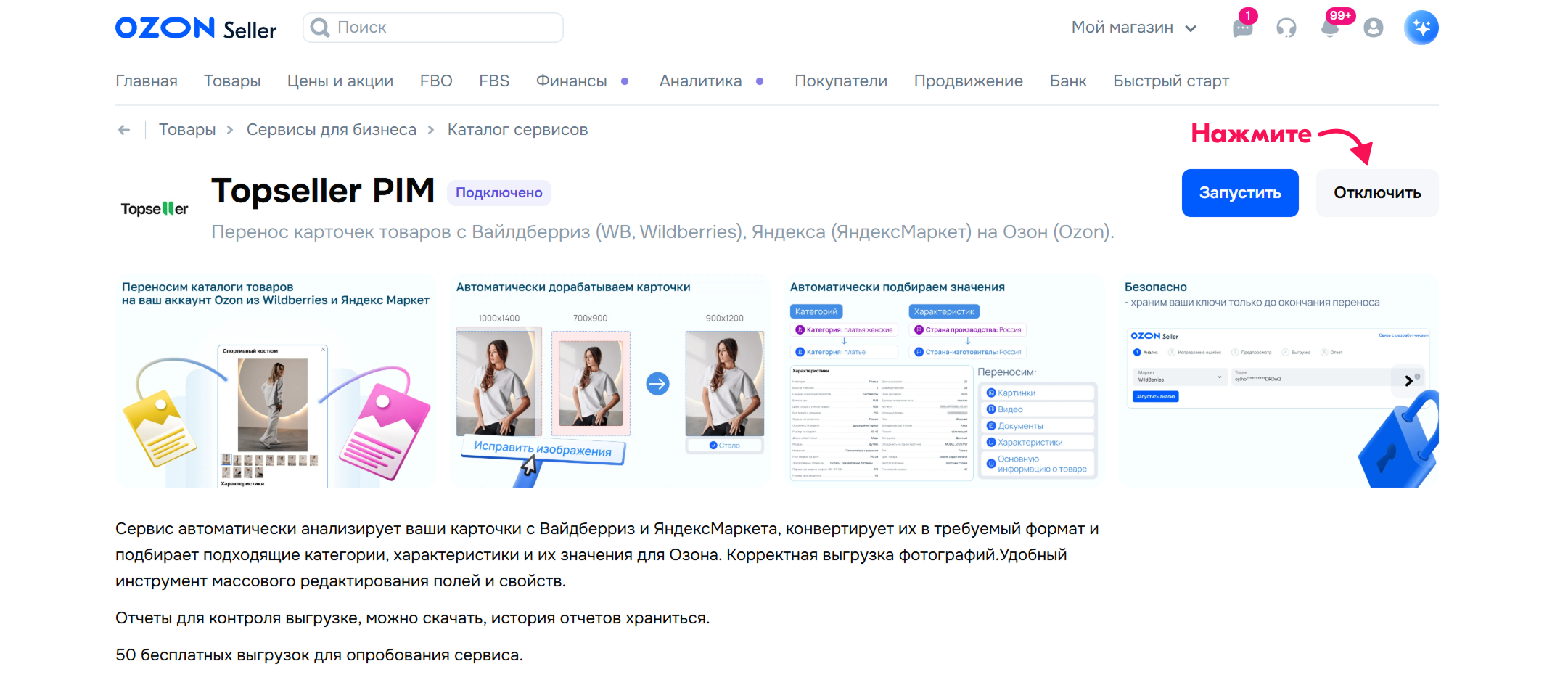Focus the Поиск search field

(x=433, y=28)
